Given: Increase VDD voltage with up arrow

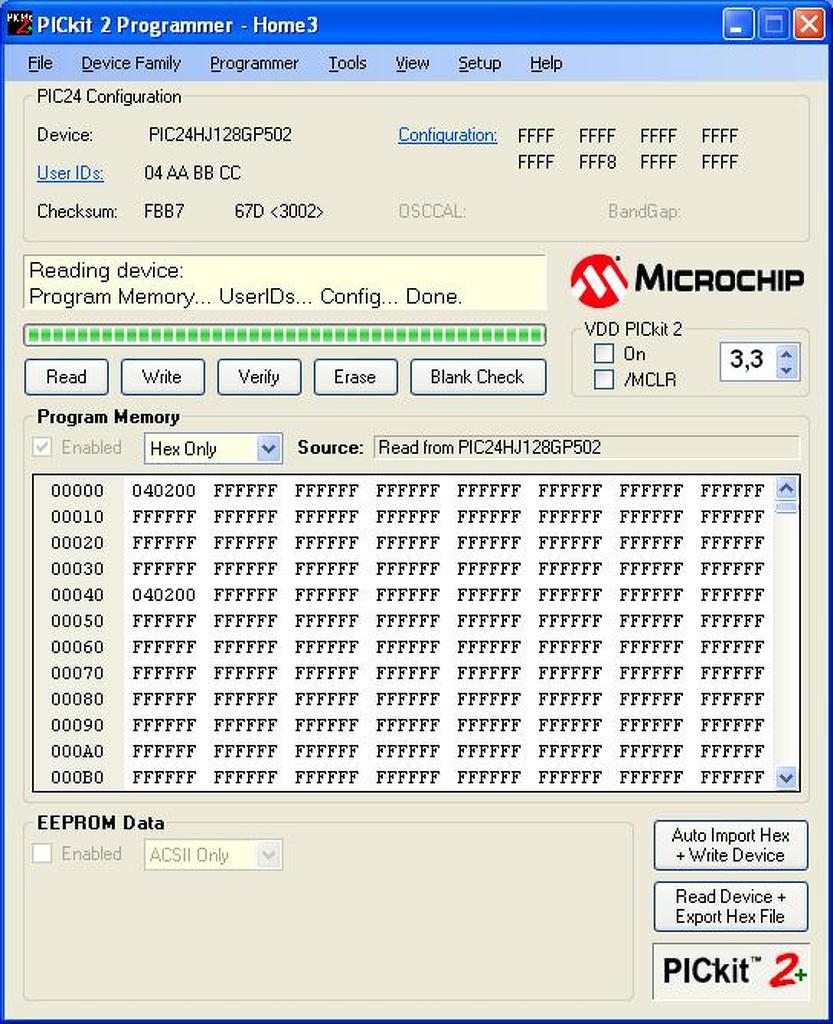Looking at the screenshot, I should pyautogui.click(x=787, y=355).
